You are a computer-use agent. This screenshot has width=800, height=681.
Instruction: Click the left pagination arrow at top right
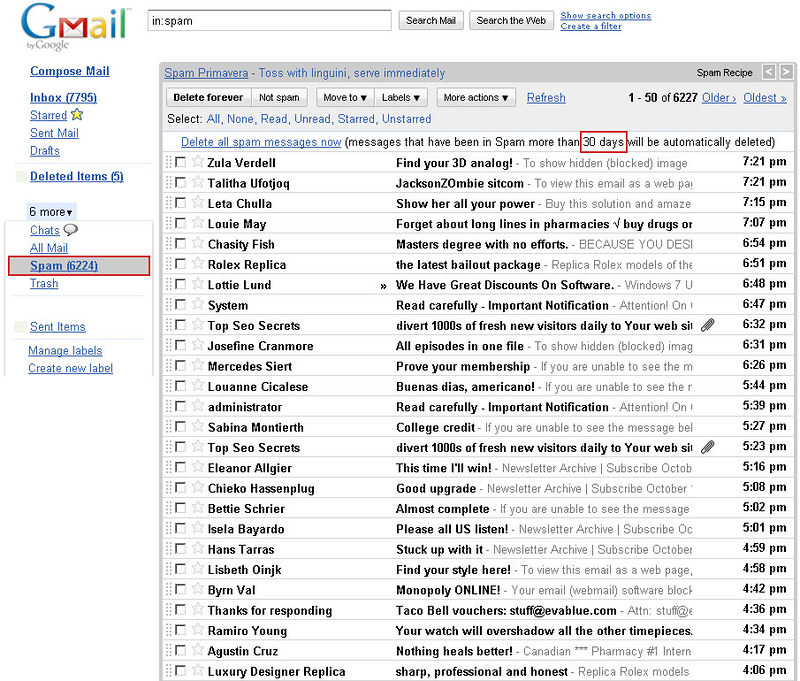tap(769, 71)
